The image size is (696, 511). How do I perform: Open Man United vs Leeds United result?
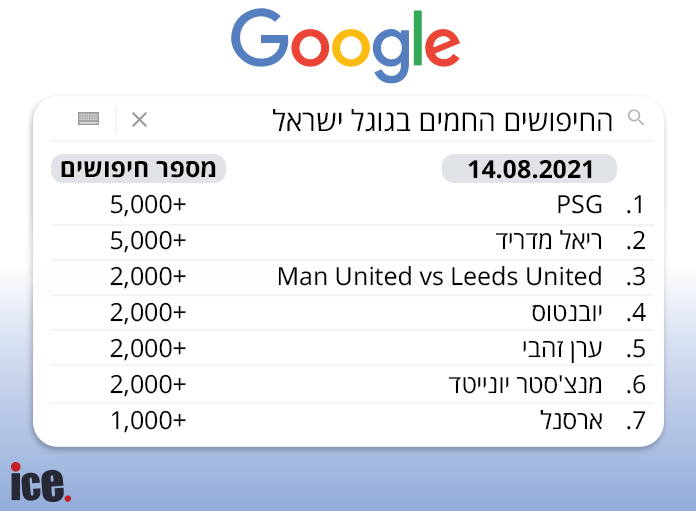(440, 276)
